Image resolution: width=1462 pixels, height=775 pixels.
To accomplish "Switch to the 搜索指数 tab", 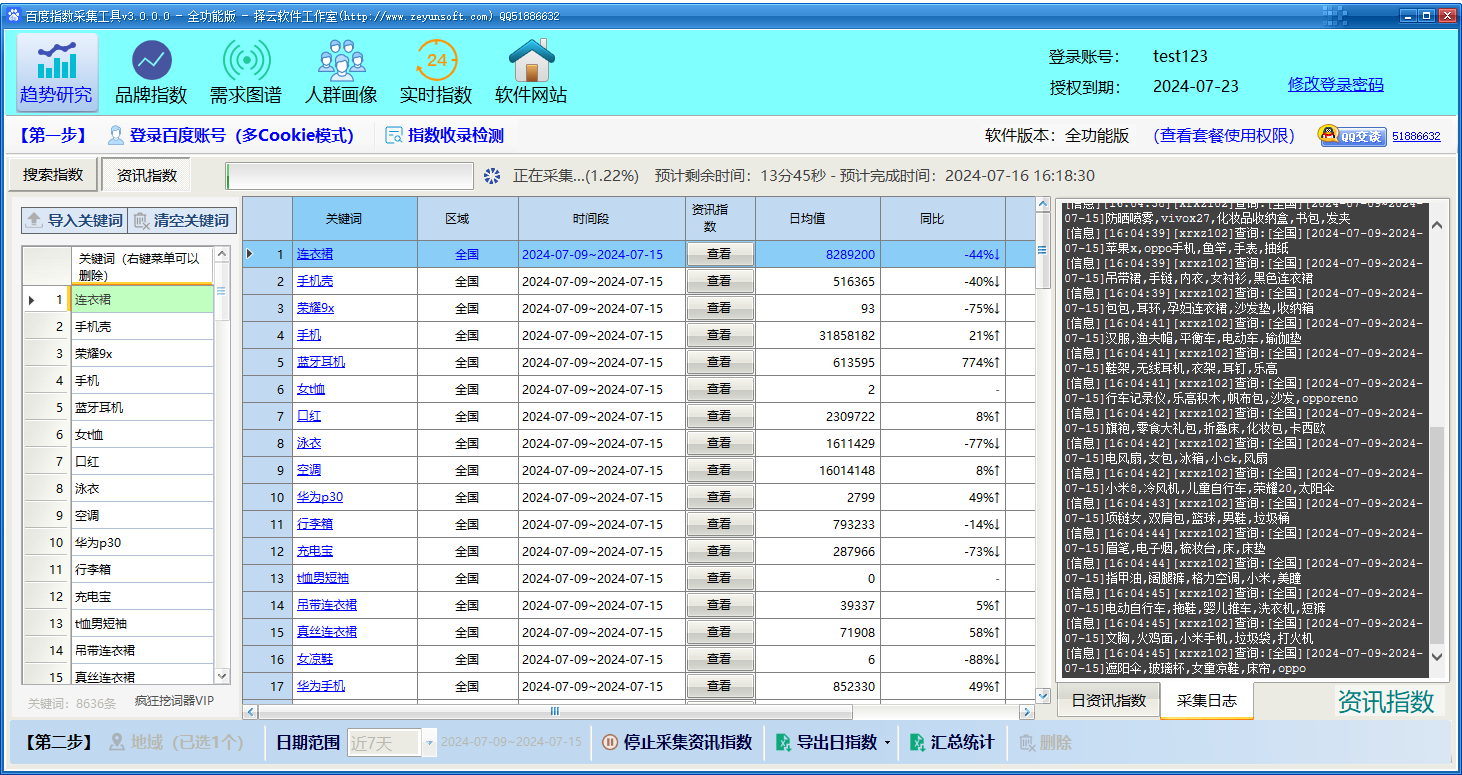I will pyautogui.click(x=54, y=174).
